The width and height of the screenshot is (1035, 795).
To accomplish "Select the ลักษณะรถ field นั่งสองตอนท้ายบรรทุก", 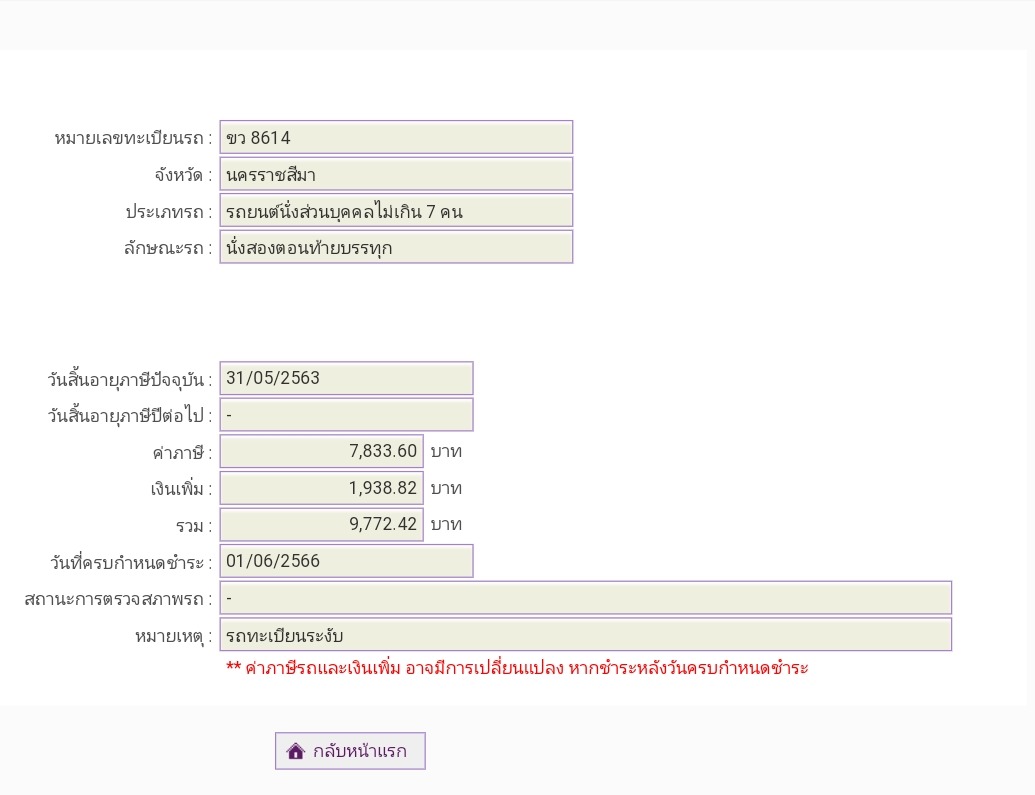I will pyautogui.click(x=396, y=247).
